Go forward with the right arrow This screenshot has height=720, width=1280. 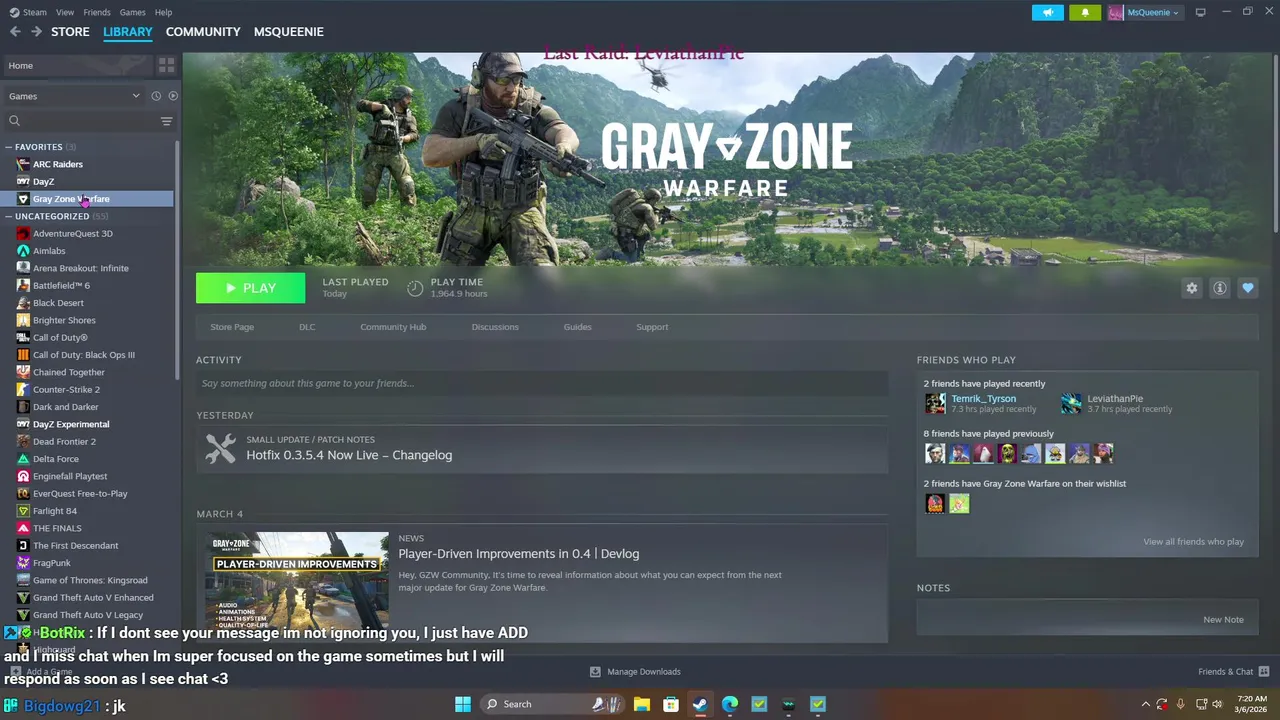[36, 32]
